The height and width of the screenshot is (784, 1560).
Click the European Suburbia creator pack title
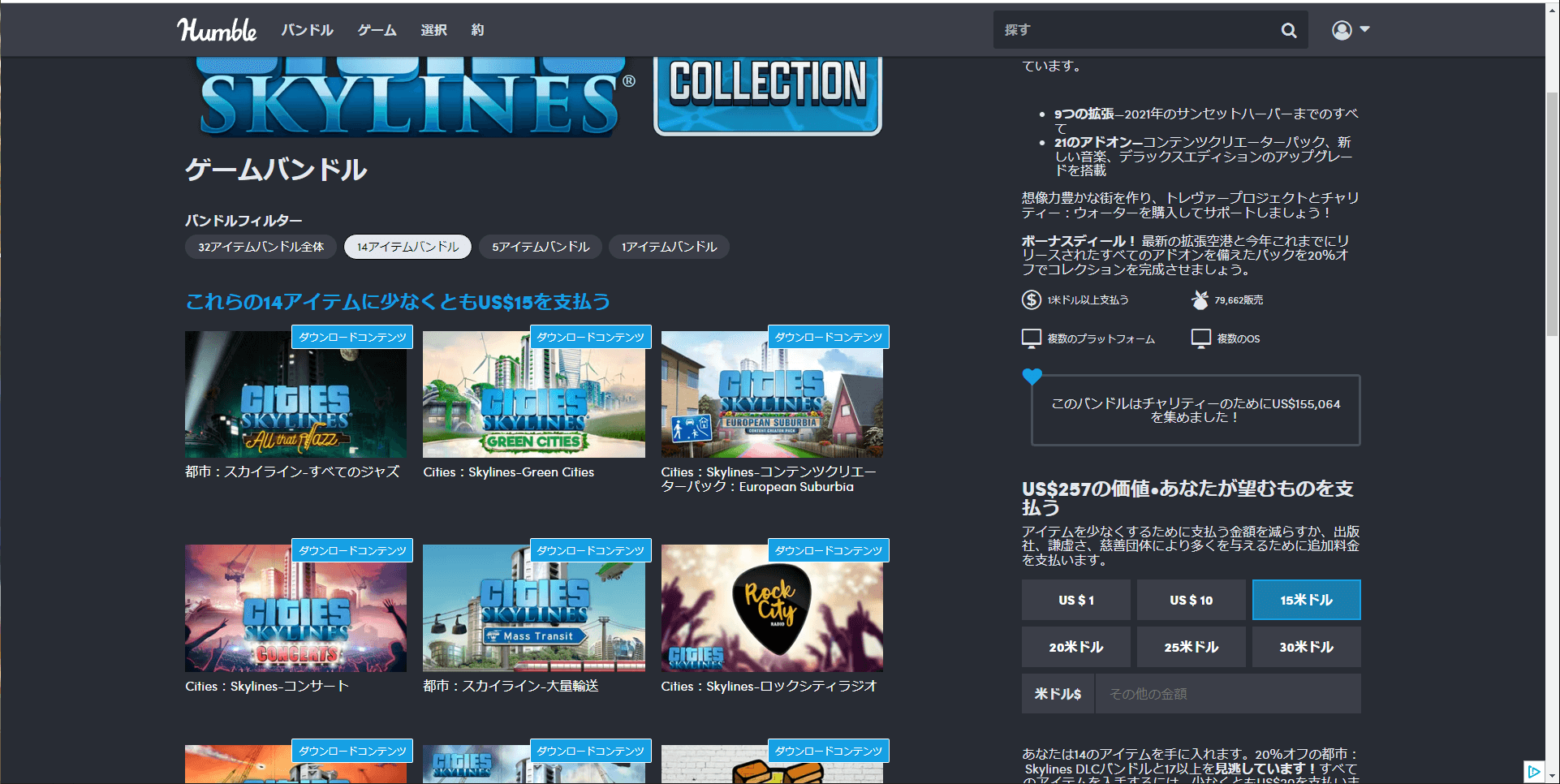(769, 480)
